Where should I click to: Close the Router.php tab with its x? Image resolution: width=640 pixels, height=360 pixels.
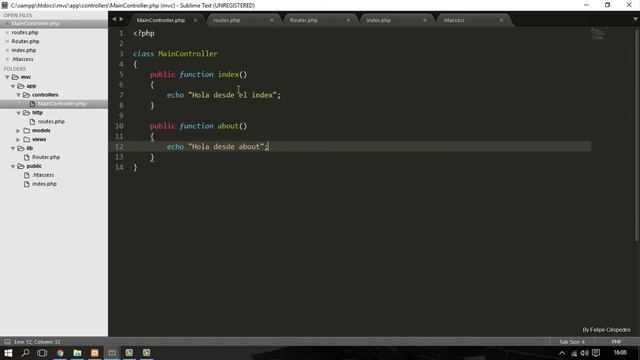pos(348,20)
